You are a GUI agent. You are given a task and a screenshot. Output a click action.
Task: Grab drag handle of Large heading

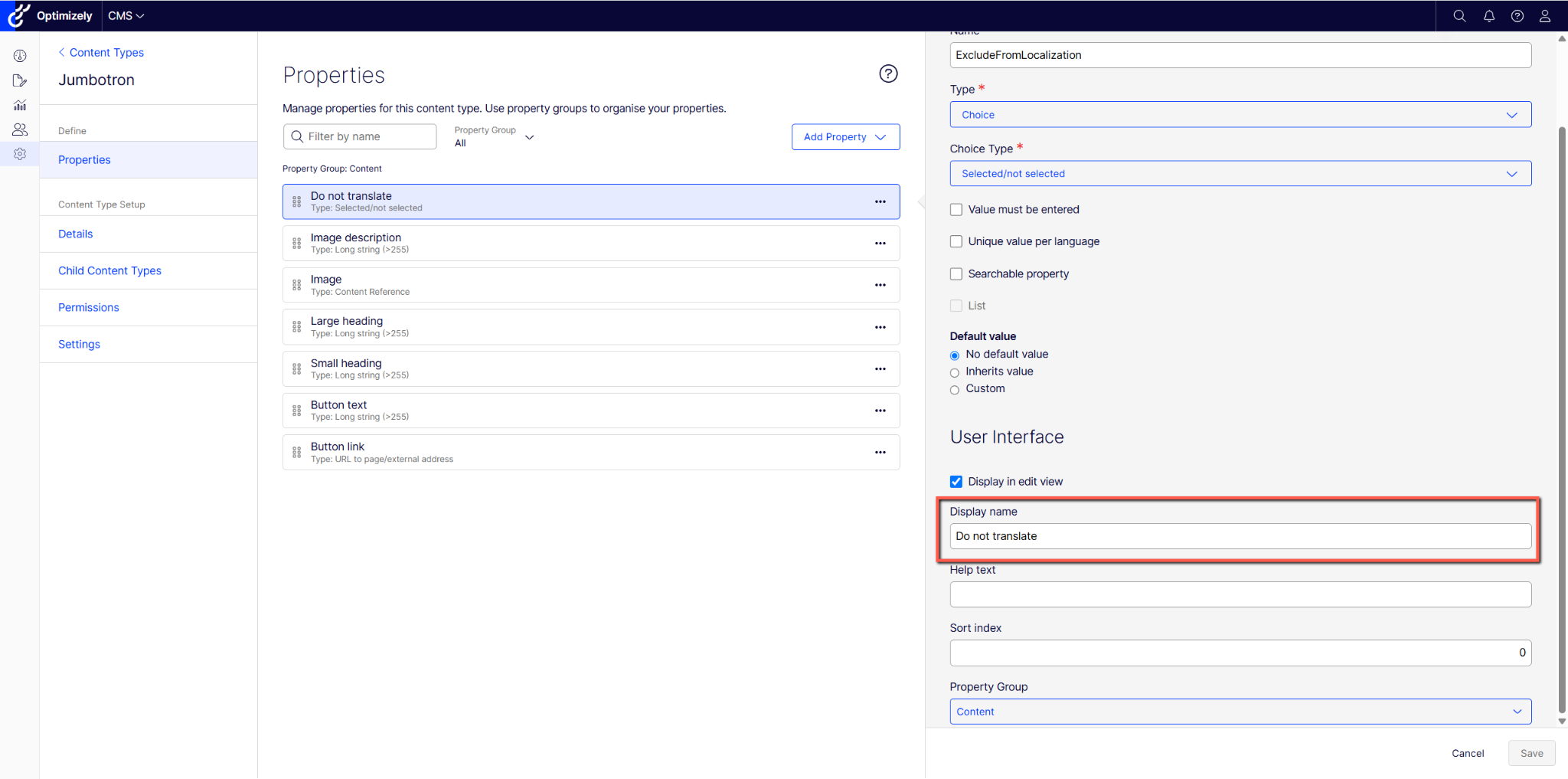pos(297,327)
